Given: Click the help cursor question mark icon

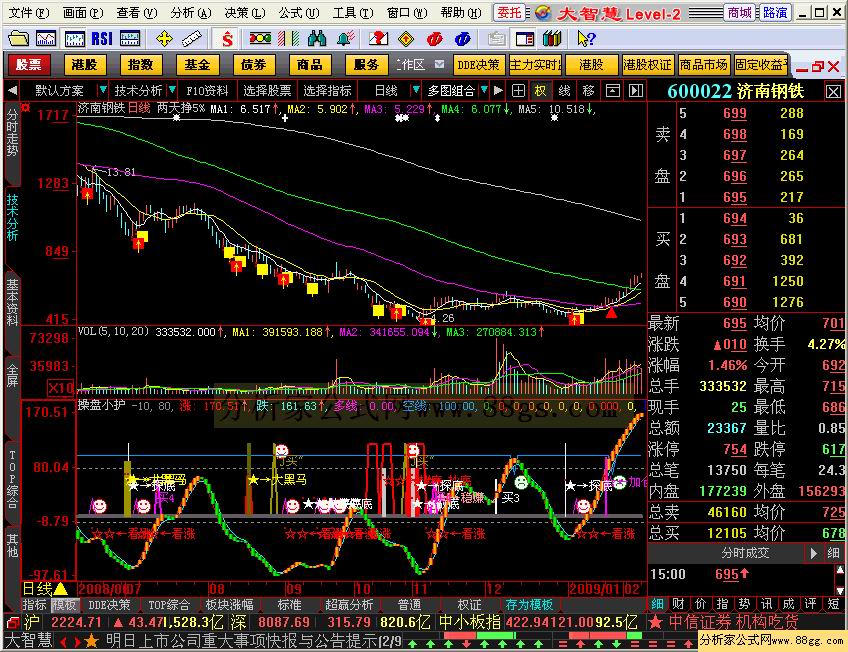Looking at the screenshot, I should pos(586,38).
